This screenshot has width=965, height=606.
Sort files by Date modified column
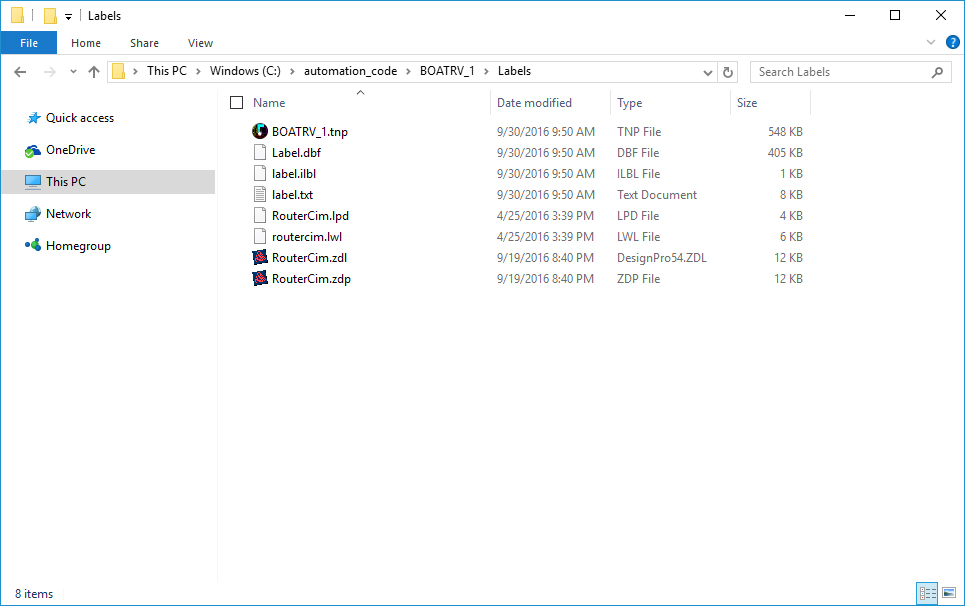tap(534, 103)
